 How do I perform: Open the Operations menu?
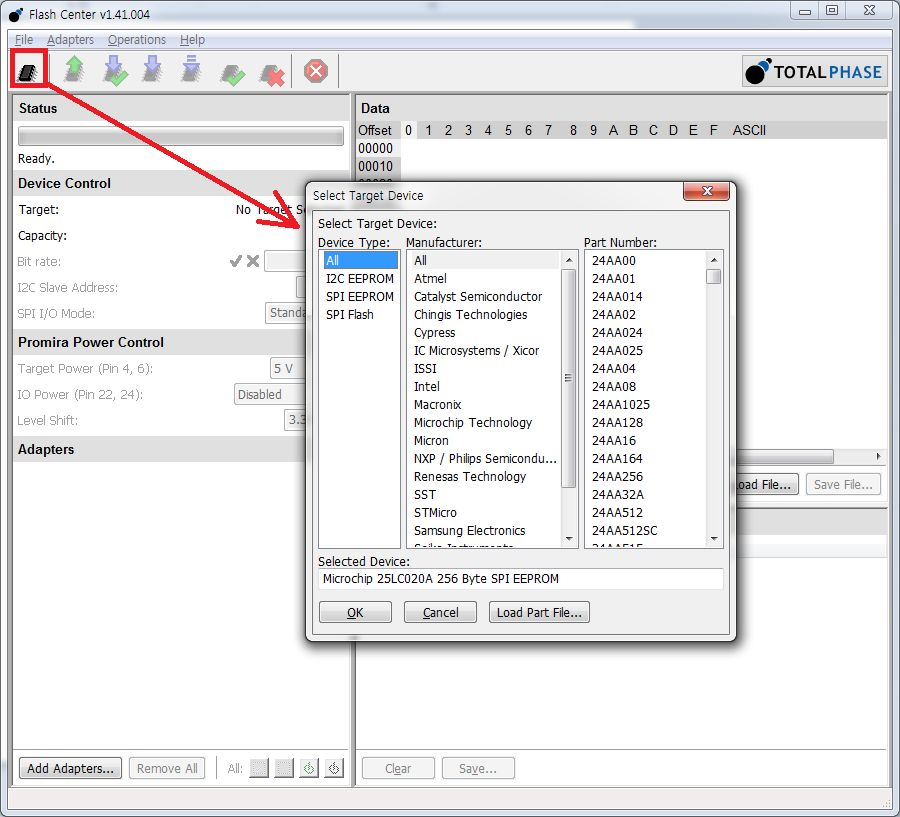click(x=137, y=40)
